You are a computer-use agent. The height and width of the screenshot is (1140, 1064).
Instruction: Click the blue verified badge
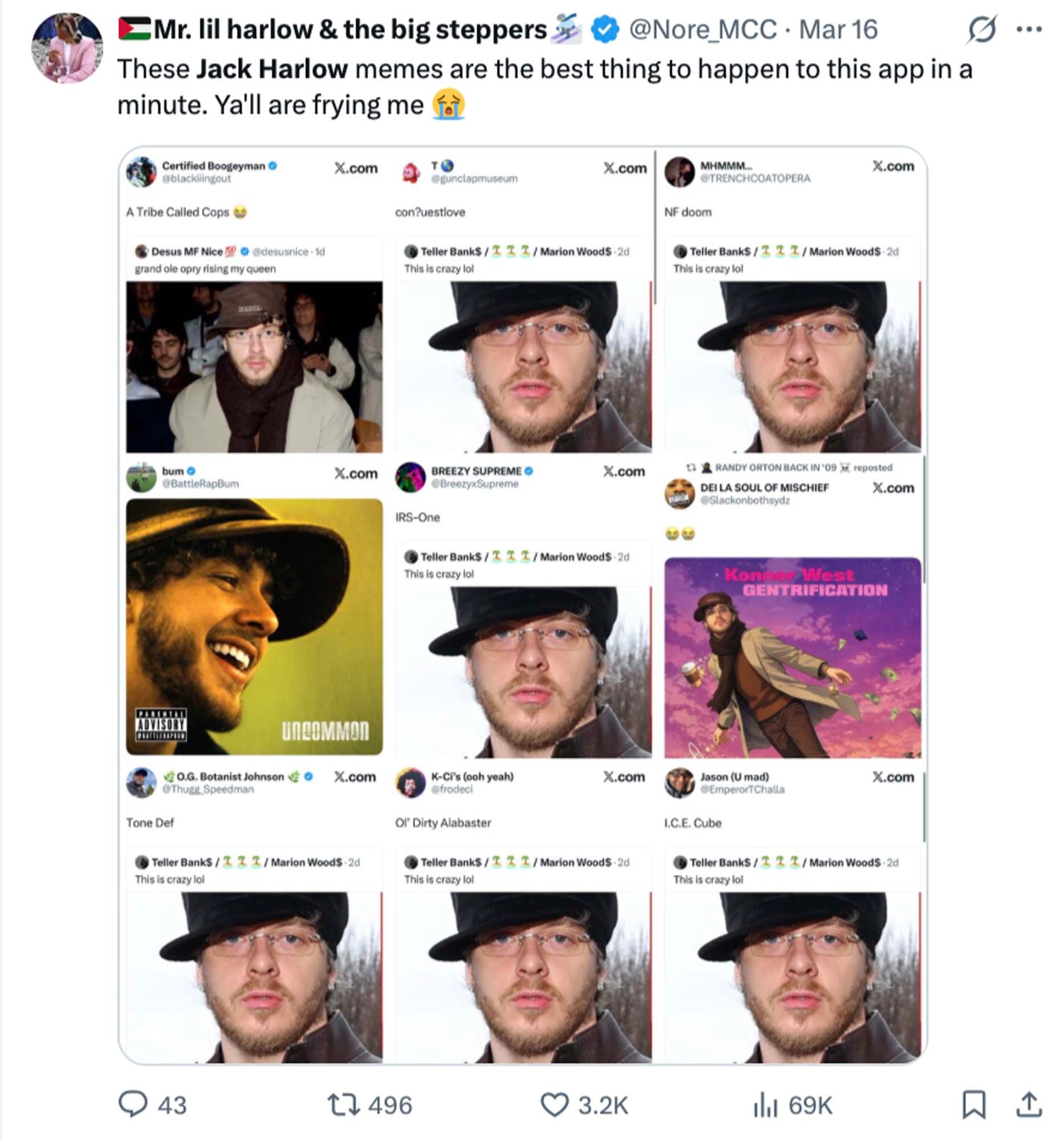tap(605, 30)
